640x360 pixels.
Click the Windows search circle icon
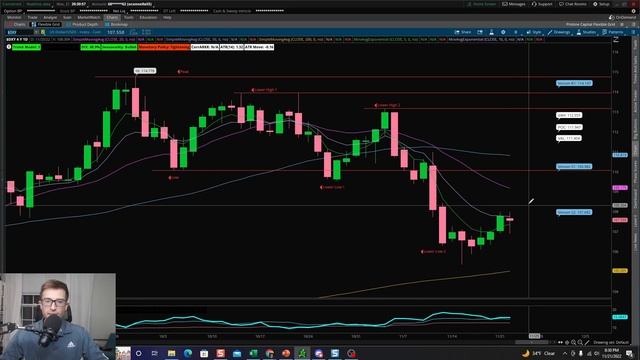point(138,353)
